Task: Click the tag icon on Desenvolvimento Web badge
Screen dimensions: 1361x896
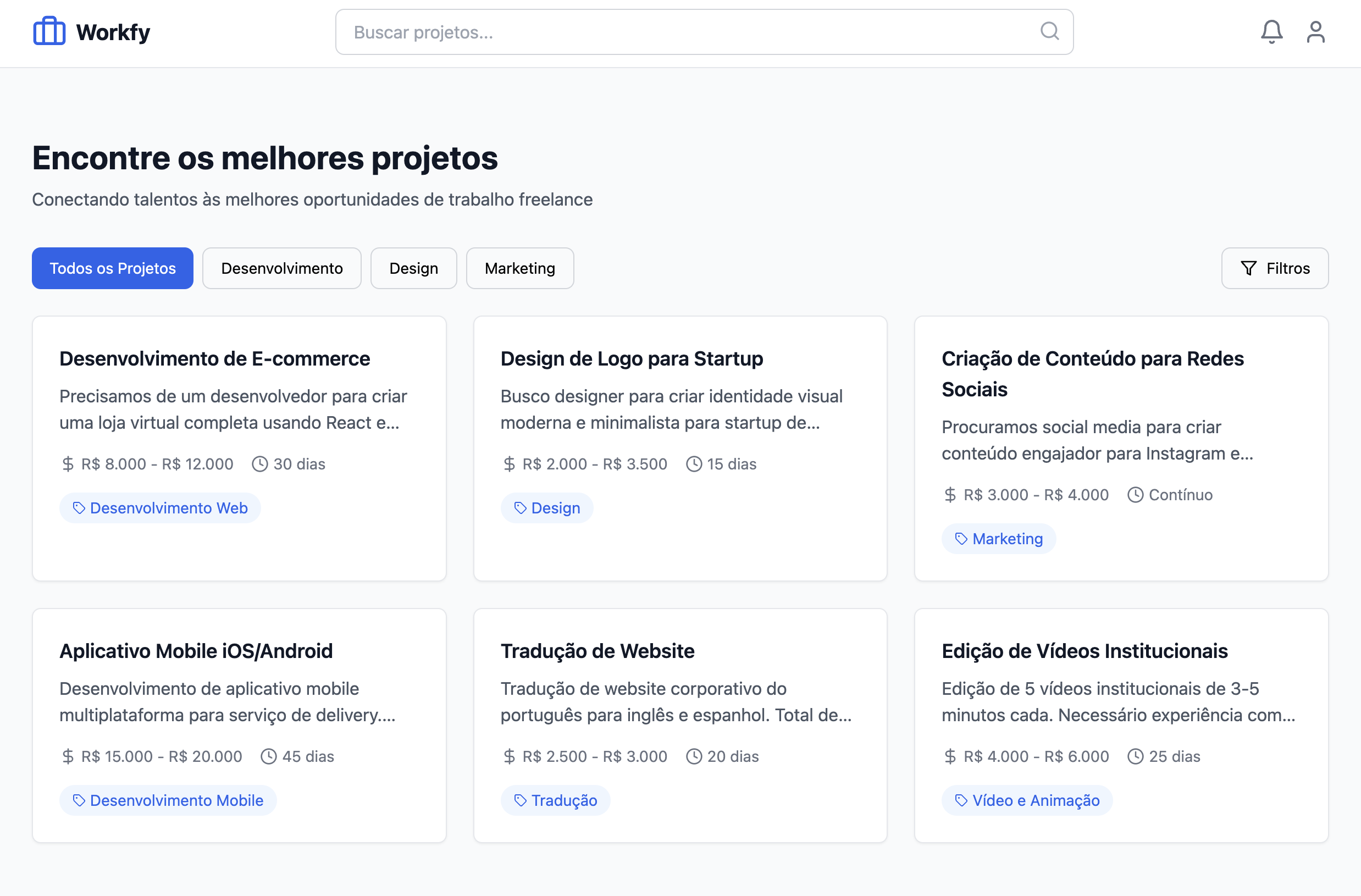Action: click(x=79, y=508)
